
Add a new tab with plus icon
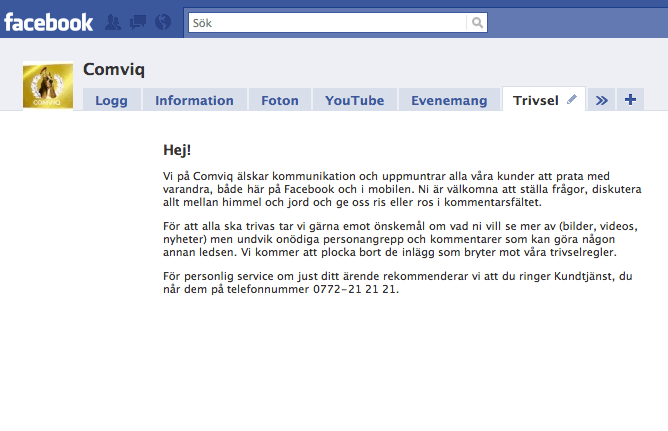pos(629,99)
